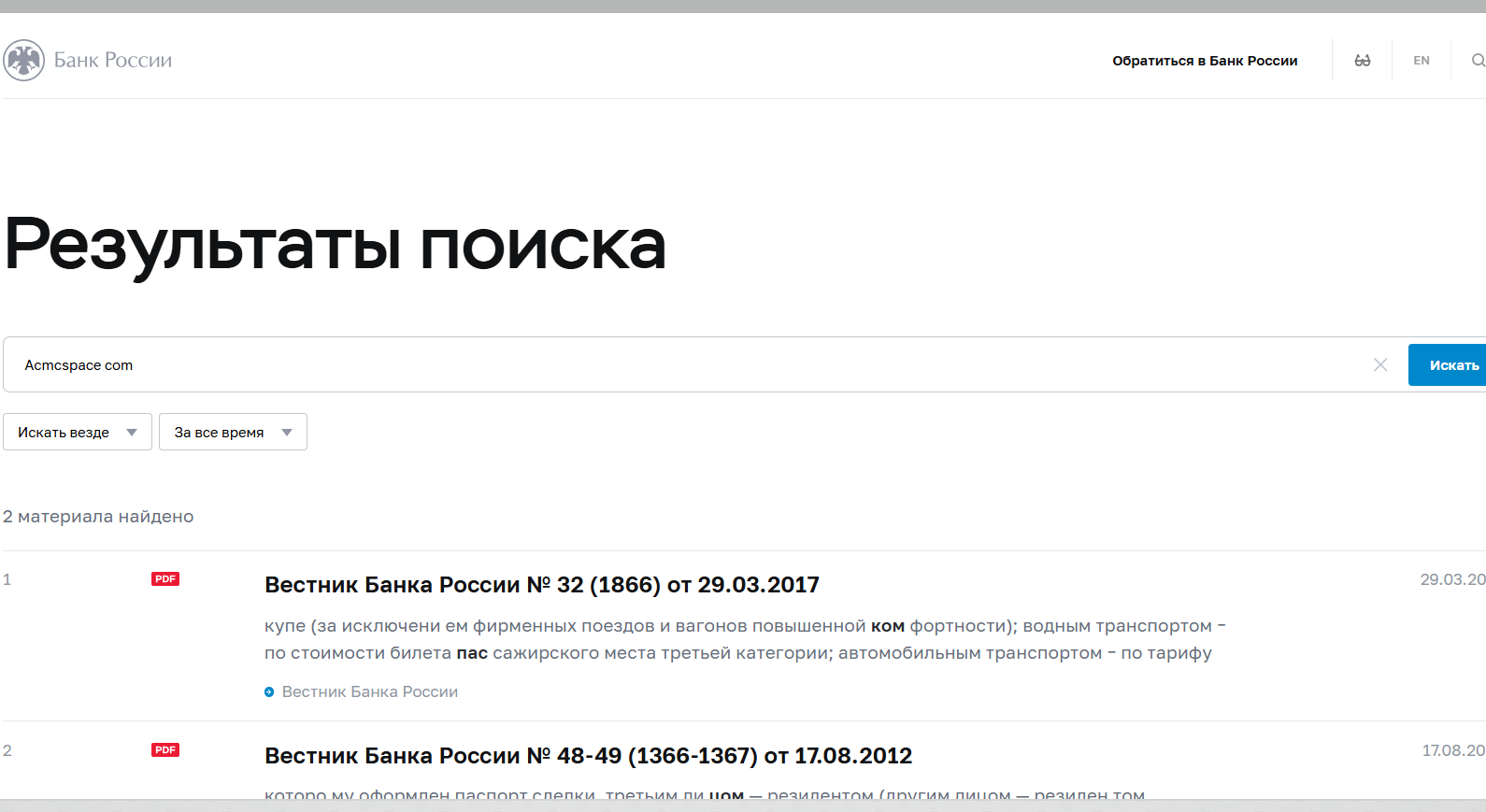
Task: Open the Вестник Банка России category link
Action: tap(370, 692)
